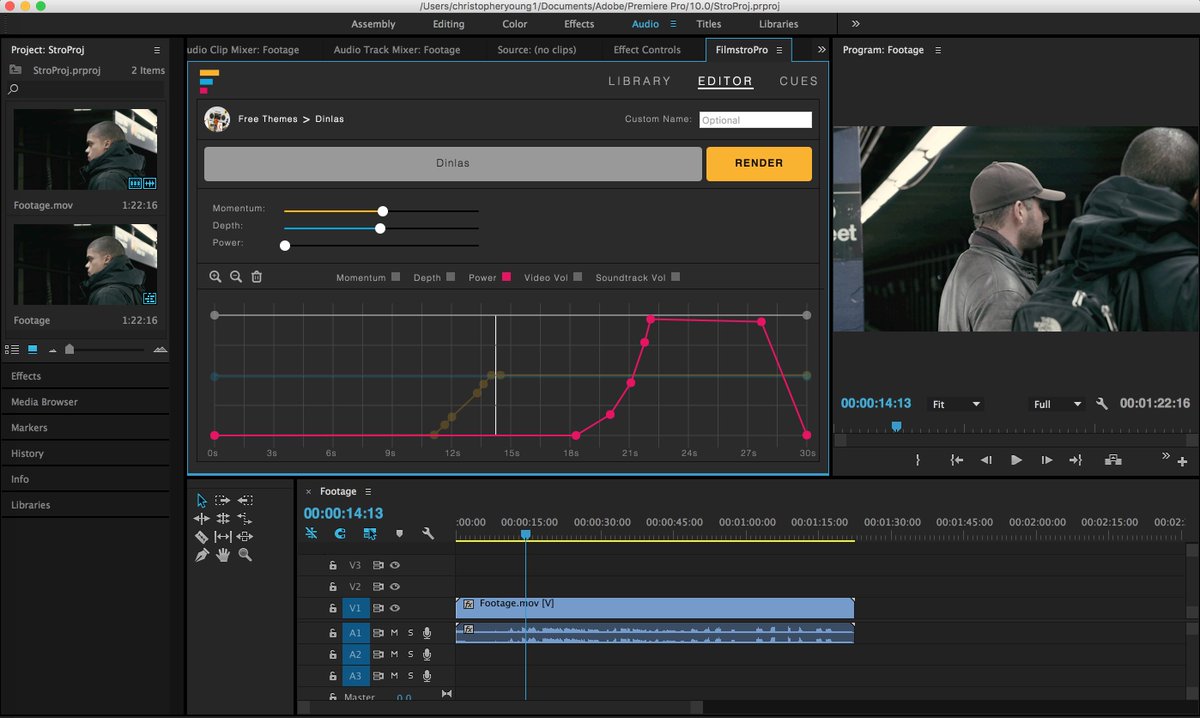The width and height of the screenshot is (1200, 718).
Task: Click the Filmstro logo icon
Action: click(x=209, y=80)
